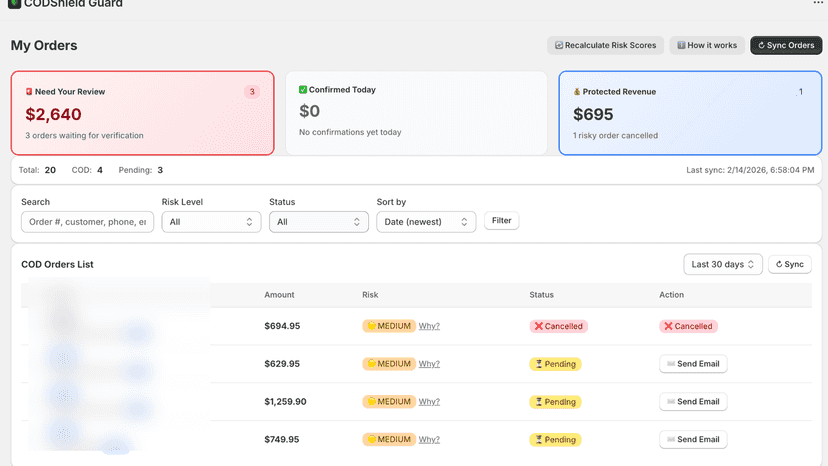
Task: Open the three-dot menu at top right
Action: (x=818, y=3)
